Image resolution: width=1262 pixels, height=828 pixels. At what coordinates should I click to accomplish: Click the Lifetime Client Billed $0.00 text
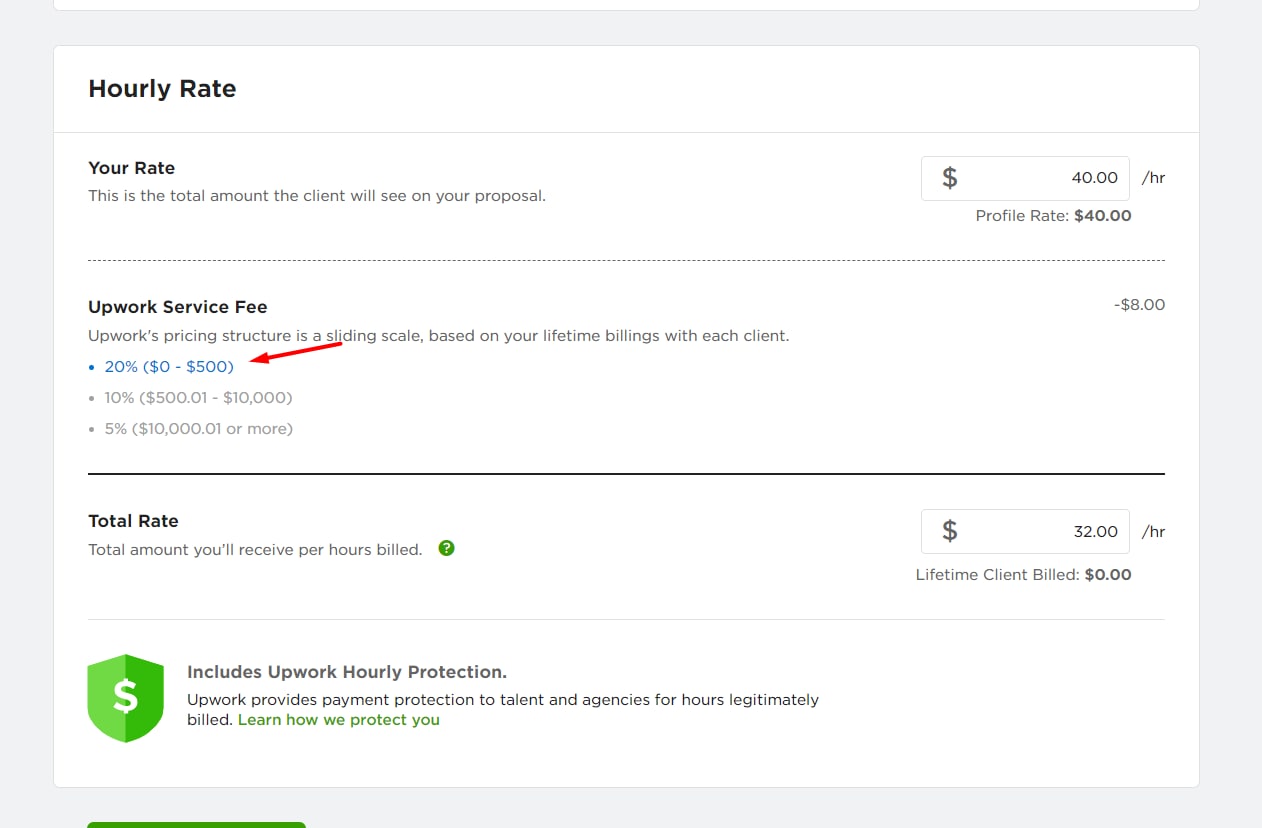(1023, 575)
